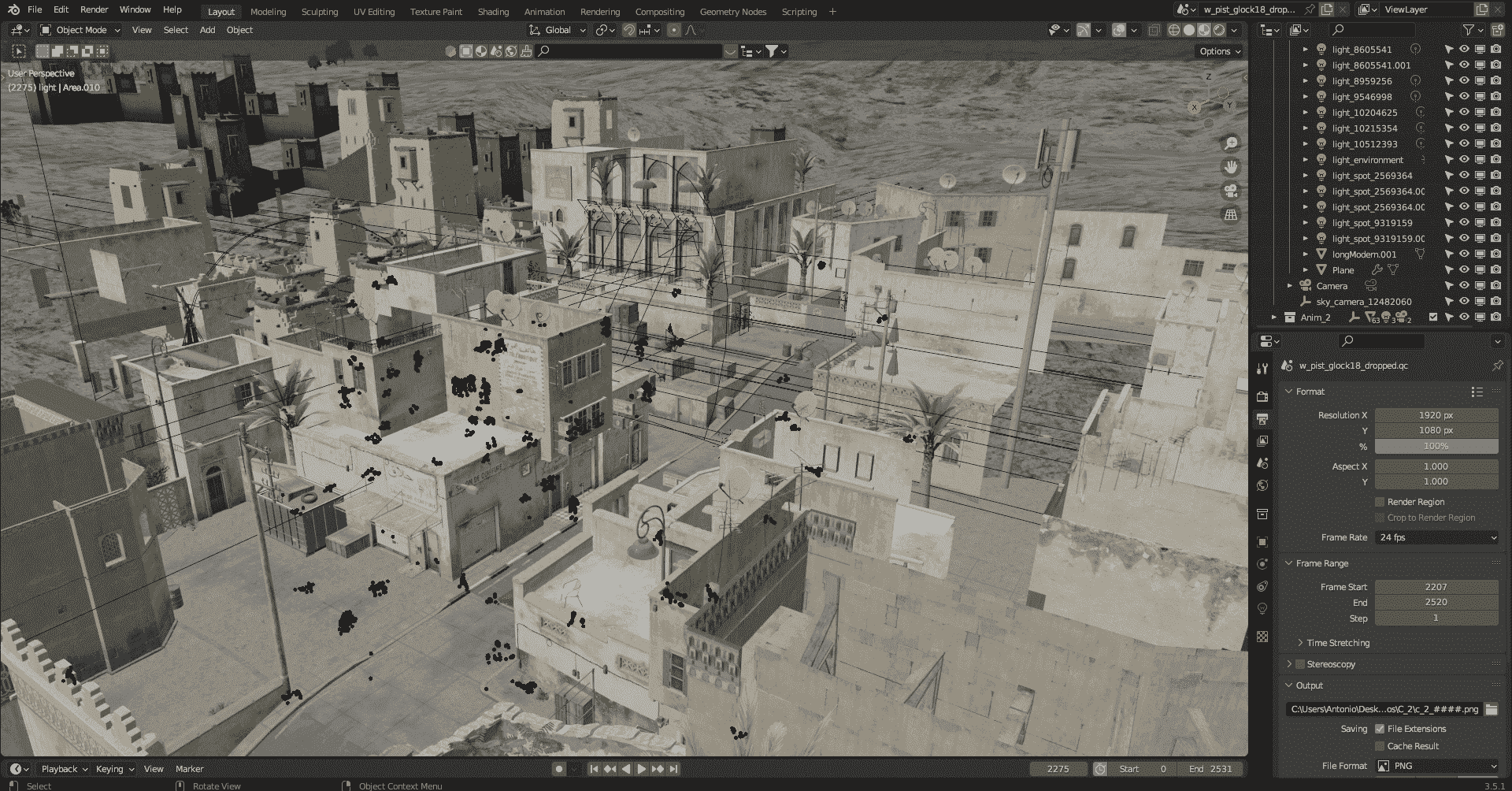Toggle visibility of light_environment
Viewport: 1512px width, 791px height.
1464,159
